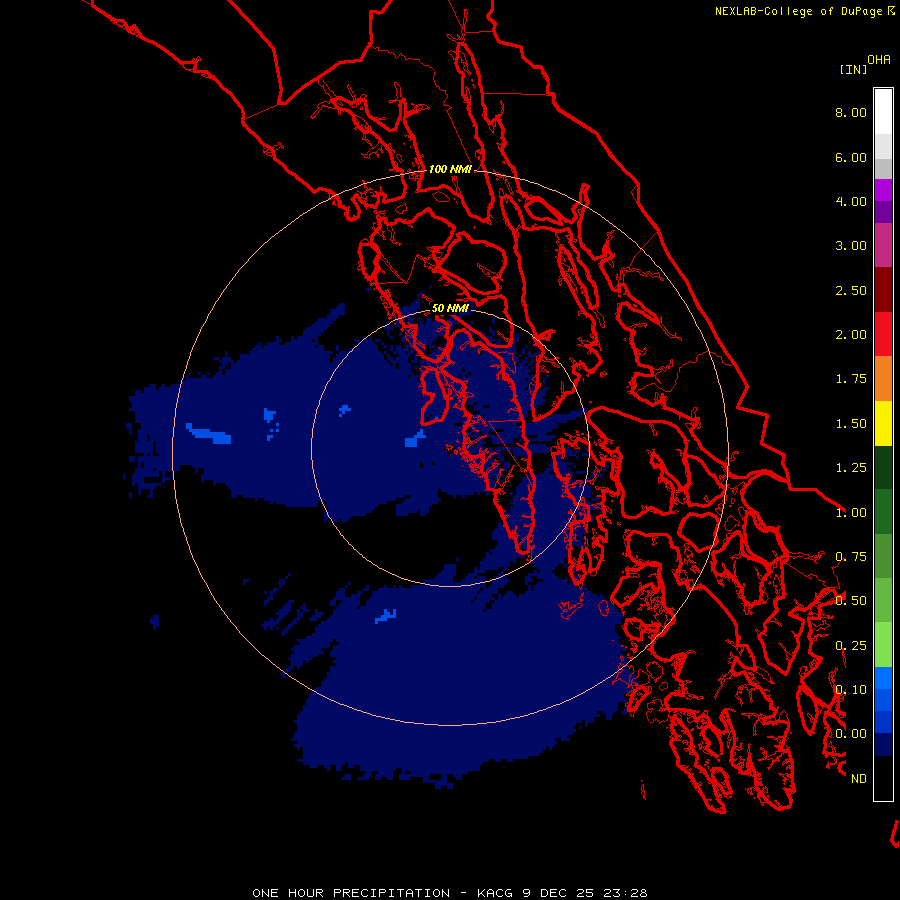
Task: Pick the yellow 1.50 legend swatch
Action: point(883,423)
